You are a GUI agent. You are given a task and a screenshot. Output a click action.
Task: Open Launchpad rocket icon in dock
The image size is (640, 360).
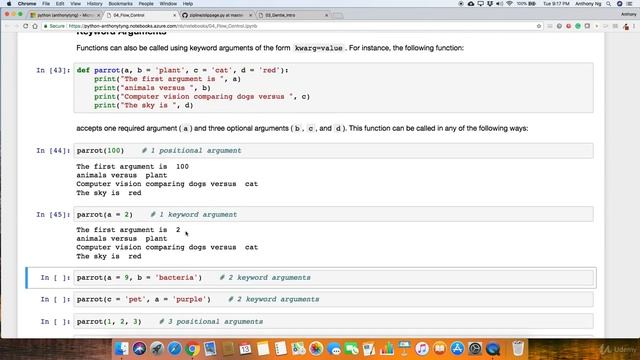(x=157, y=349)
